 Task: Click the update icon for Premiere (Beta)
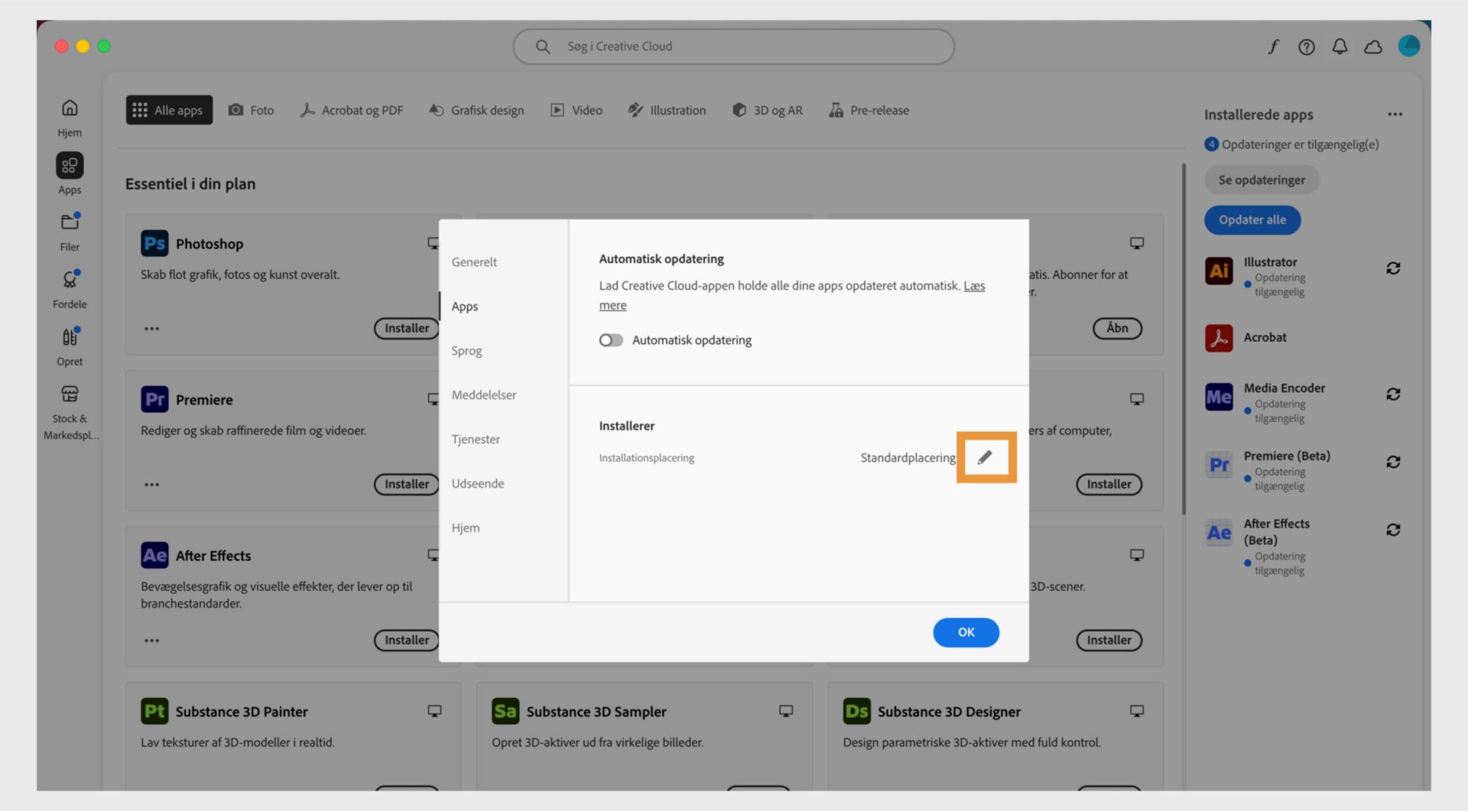tap(1393, 462)
